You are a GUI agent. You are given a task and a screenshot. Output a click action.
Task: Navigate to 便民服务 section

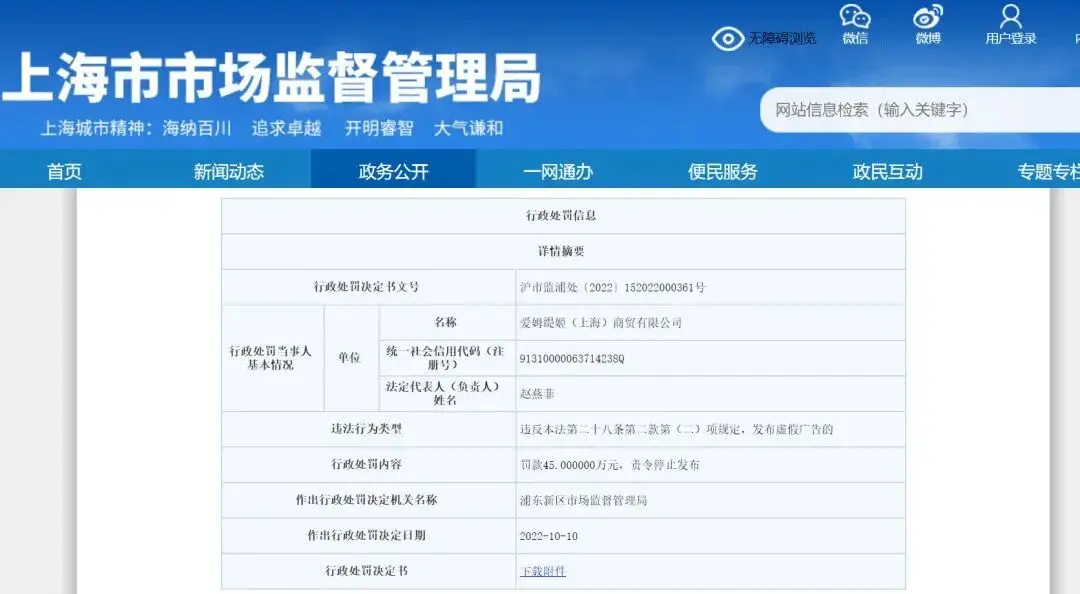click(x=722, y=170)
